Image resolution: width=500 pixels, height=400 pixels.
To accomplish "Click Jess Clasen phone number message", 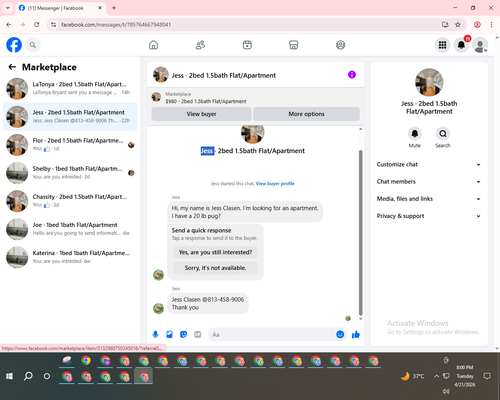I will point(208,303).
